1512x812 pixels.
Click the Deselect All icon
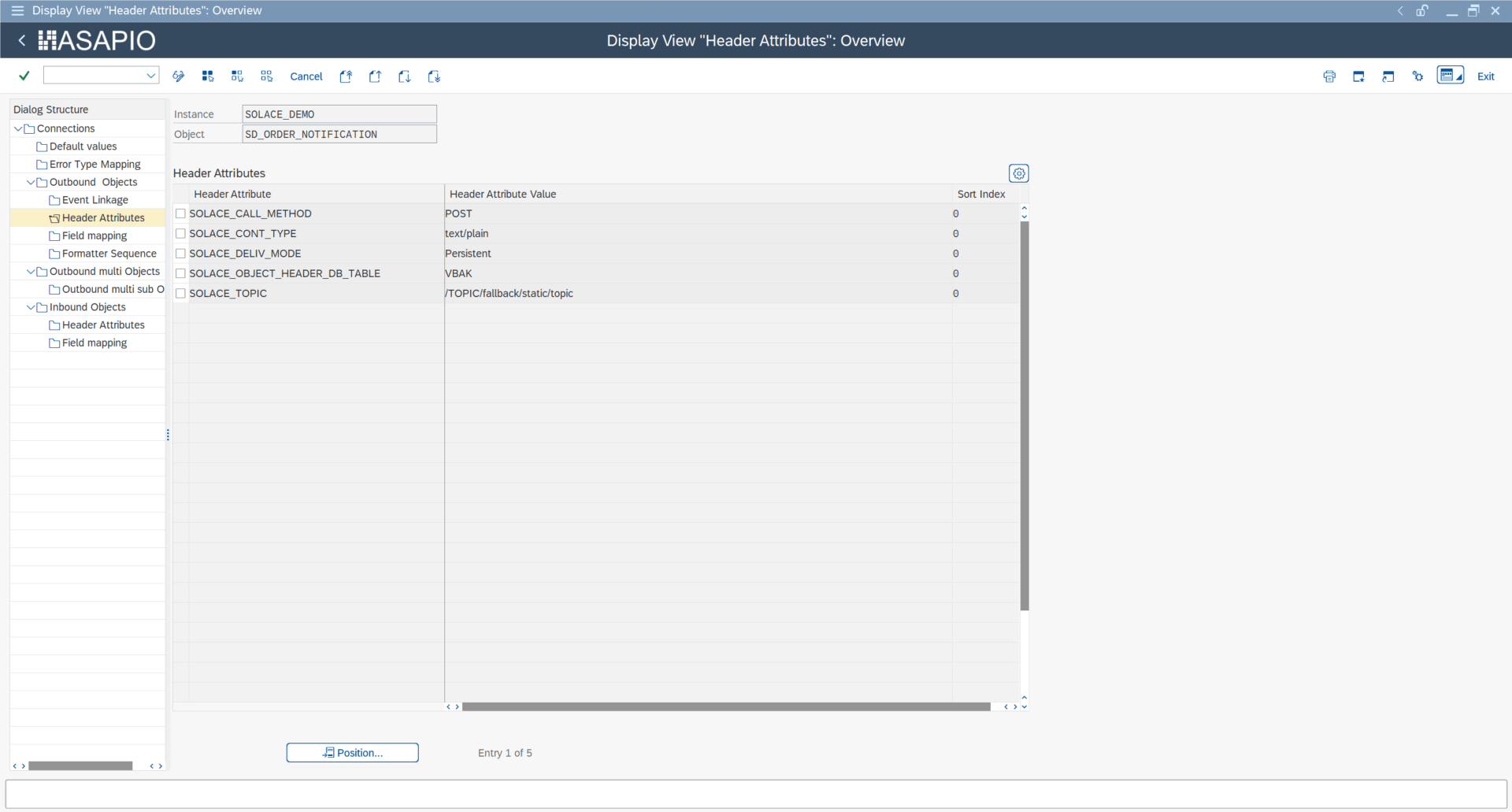267,76
